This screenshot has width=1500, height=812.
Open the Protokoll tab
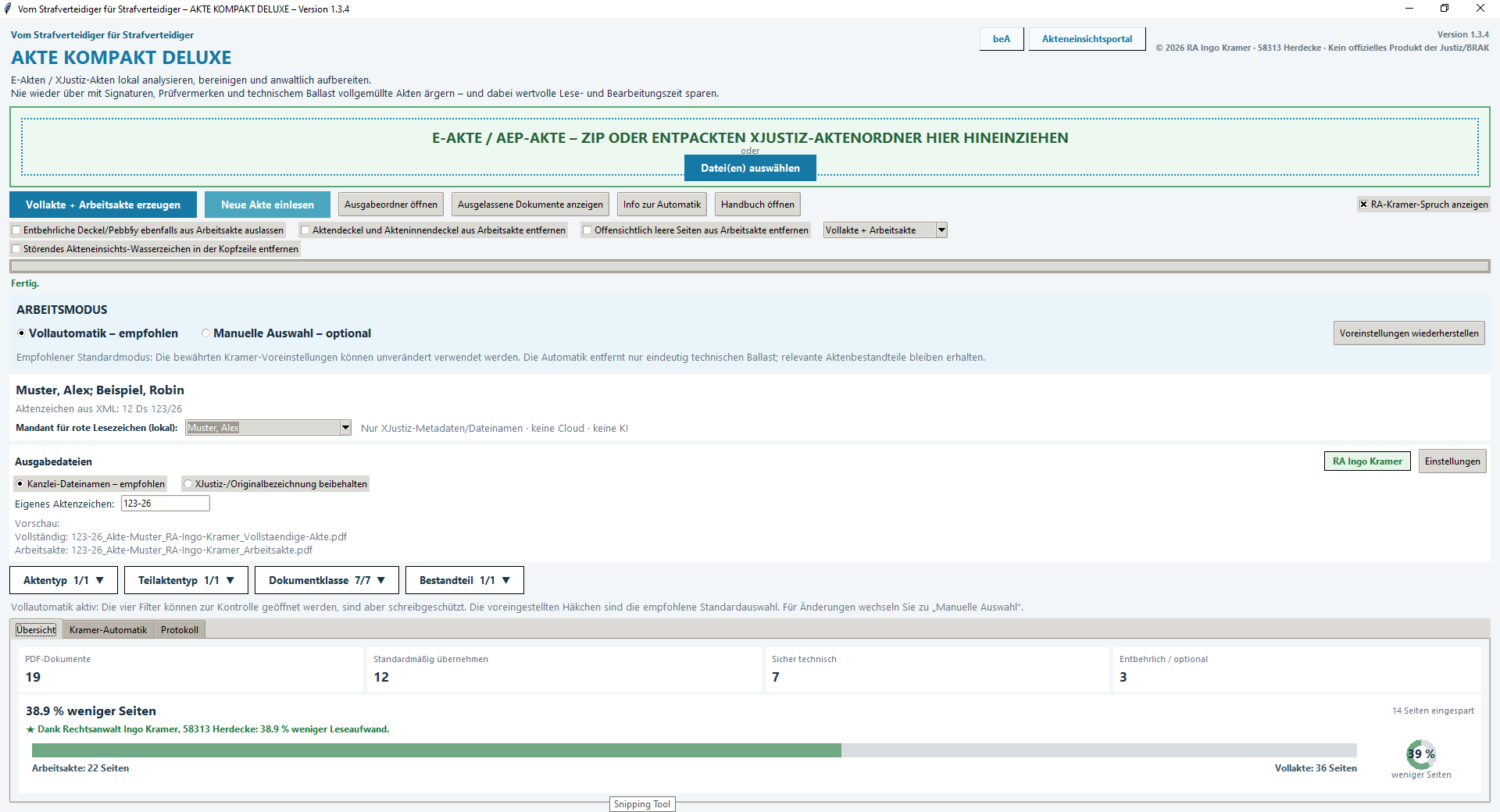[180, 630]
